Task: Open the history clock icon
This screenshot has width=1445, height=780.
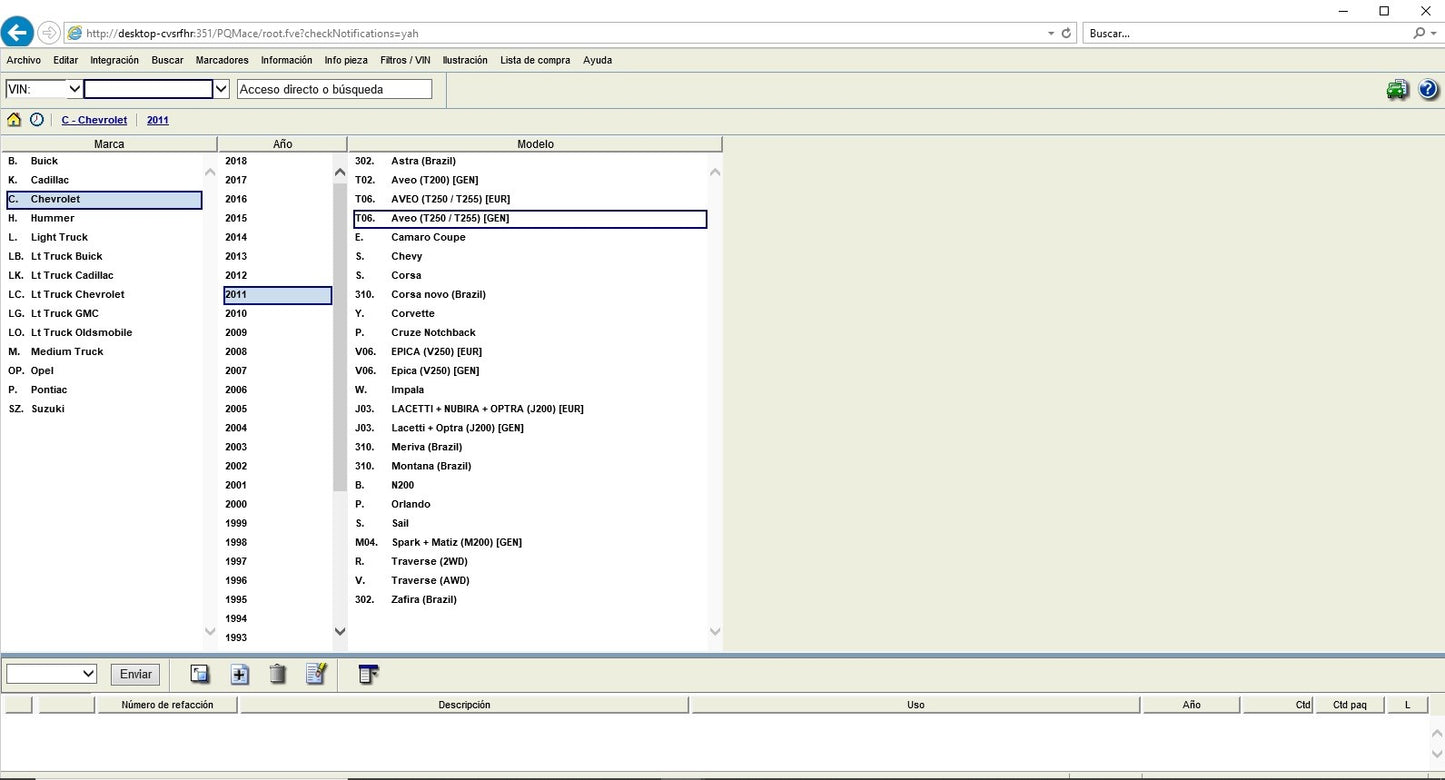Action: point(37,120)
